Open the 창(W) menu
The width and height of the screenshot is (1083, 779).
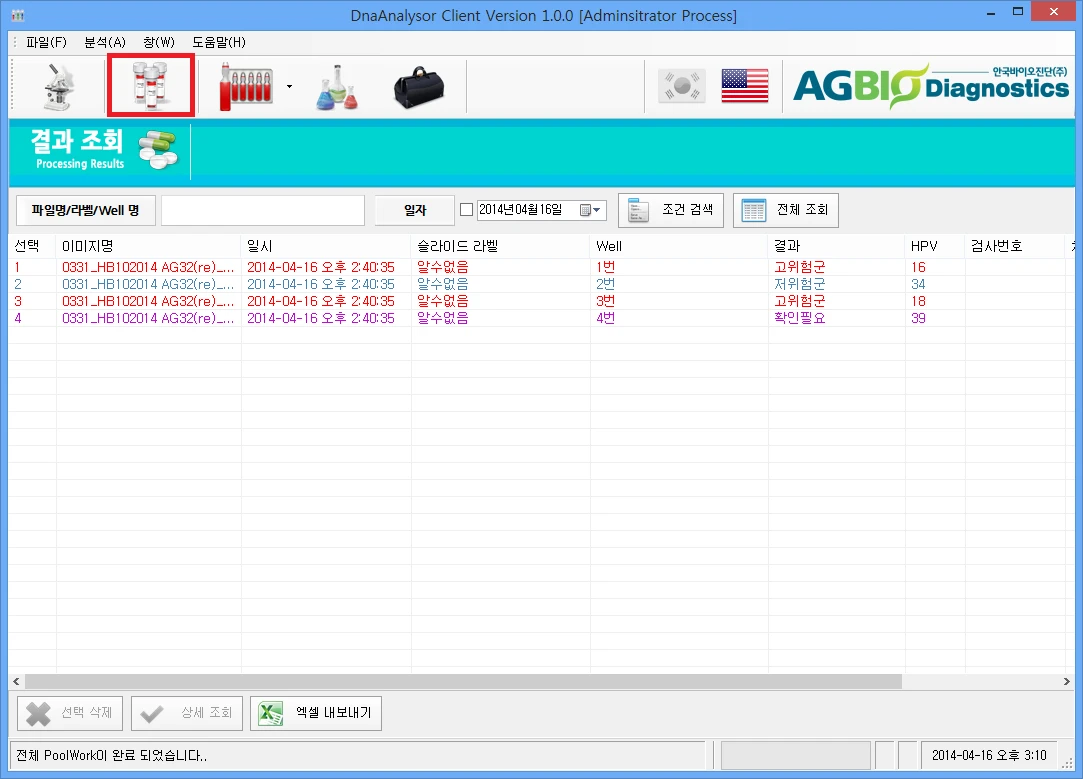click(159, 42)
